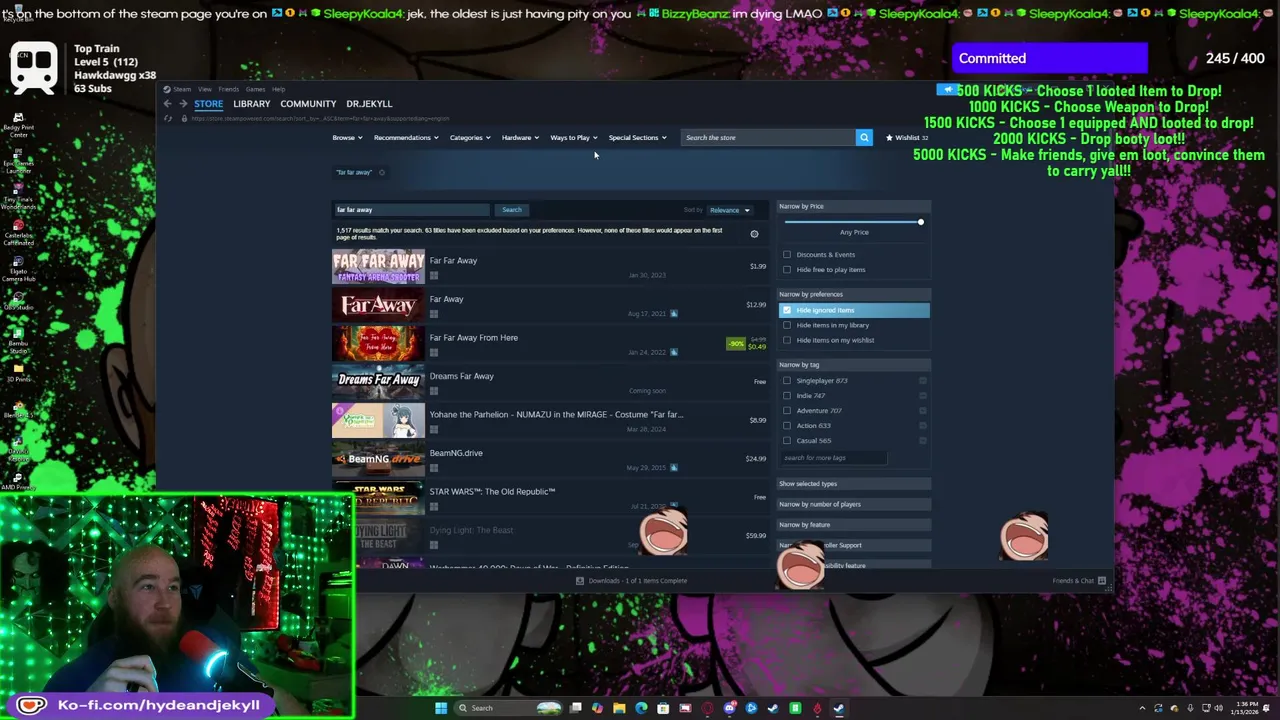
Task: Open the Friends menu in the menu bar
Action: pyautogui.click(x=229, y=89)
